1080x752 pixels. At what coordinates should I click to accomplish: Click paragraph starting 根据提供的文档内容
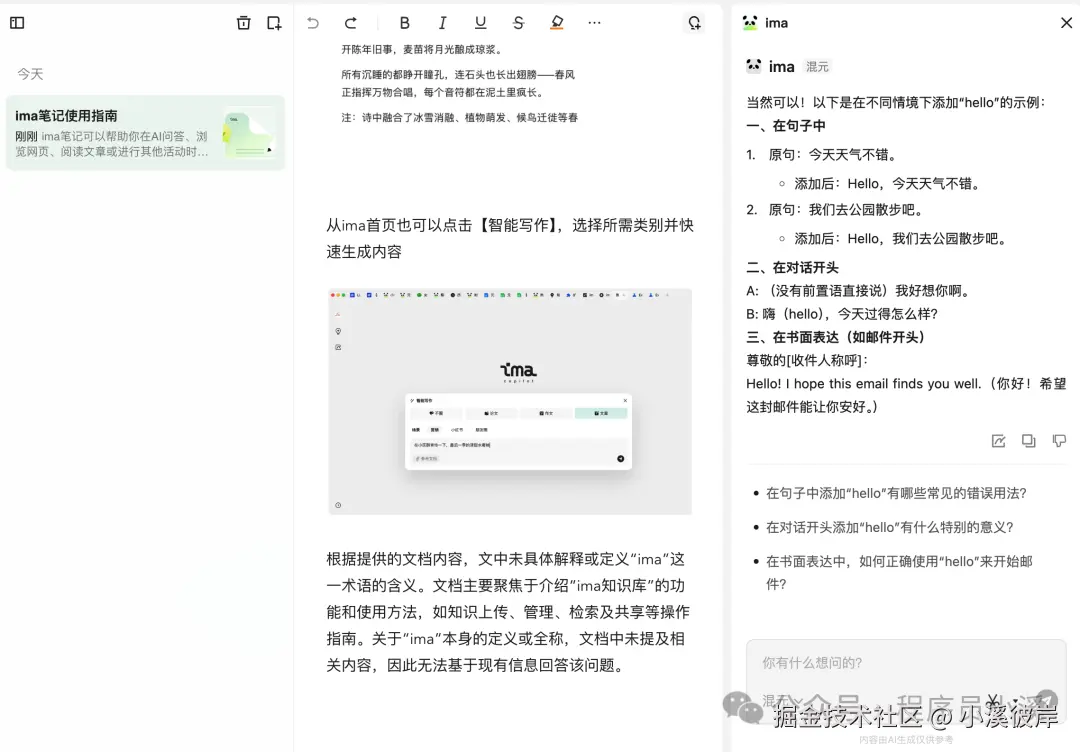(x=508, y=612)
